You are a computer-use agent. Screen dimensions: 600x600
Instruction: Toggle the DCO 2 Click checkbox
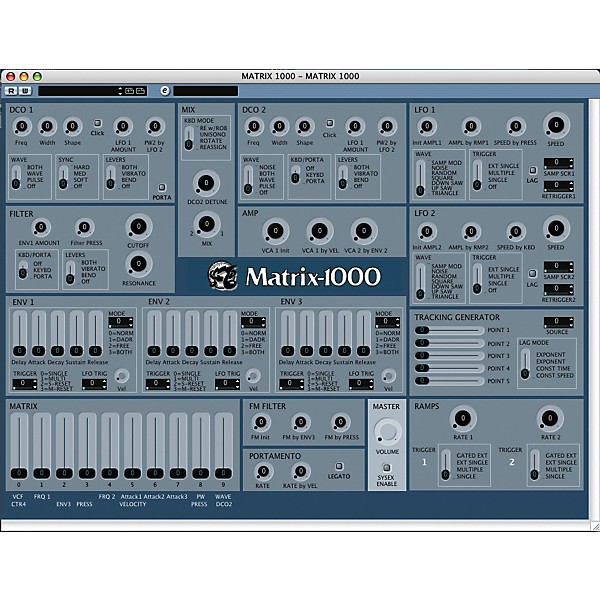(329, 123)
